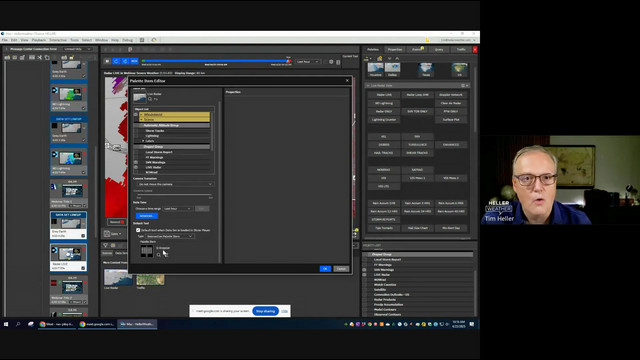640x360 pixels.
Task: Click the timeline settings gear icon
Action: [x=331, y=62]
